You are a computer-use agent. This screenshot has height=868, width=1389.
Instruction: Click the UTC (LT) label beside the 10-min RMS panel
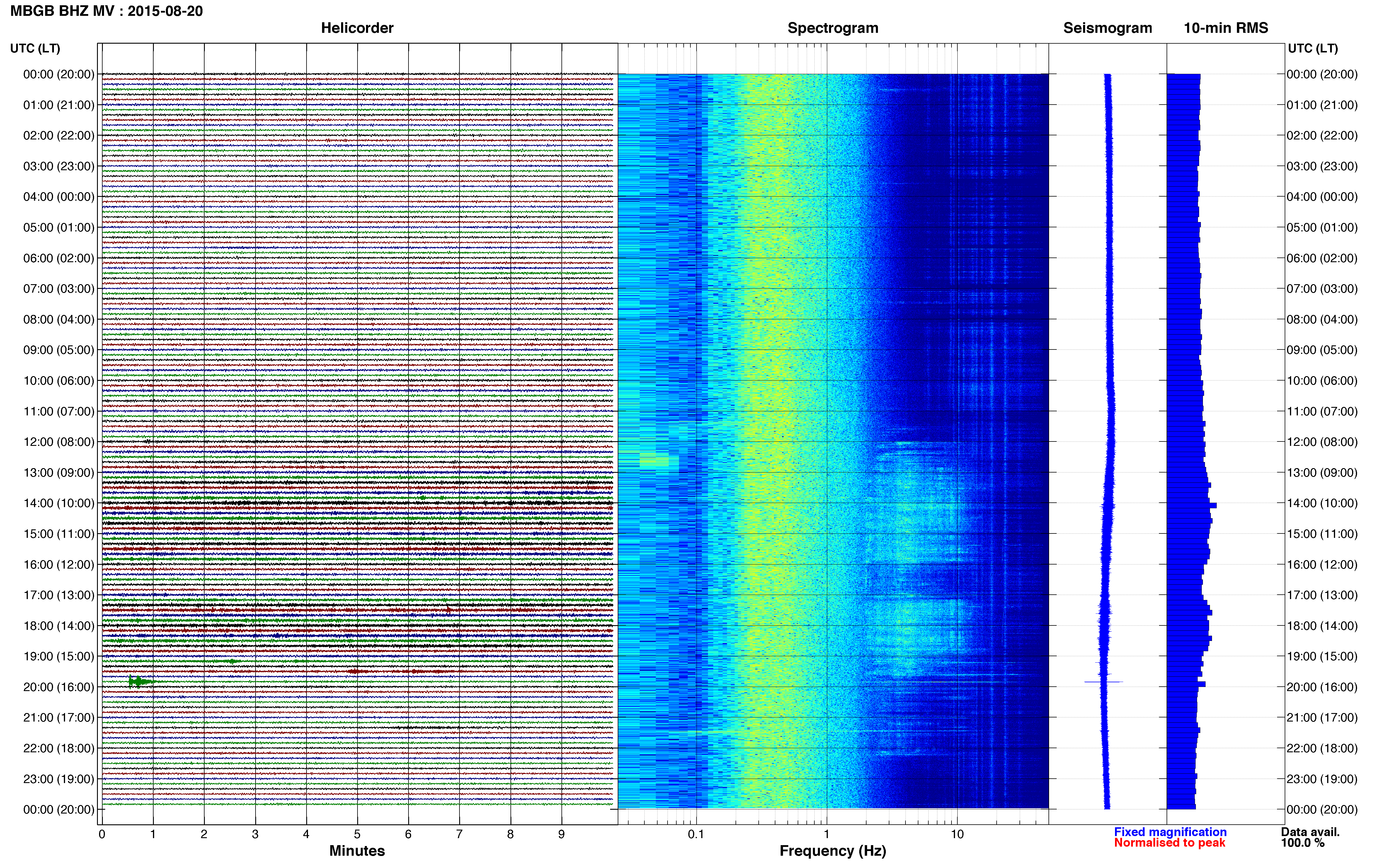(x=1313, y=48)
